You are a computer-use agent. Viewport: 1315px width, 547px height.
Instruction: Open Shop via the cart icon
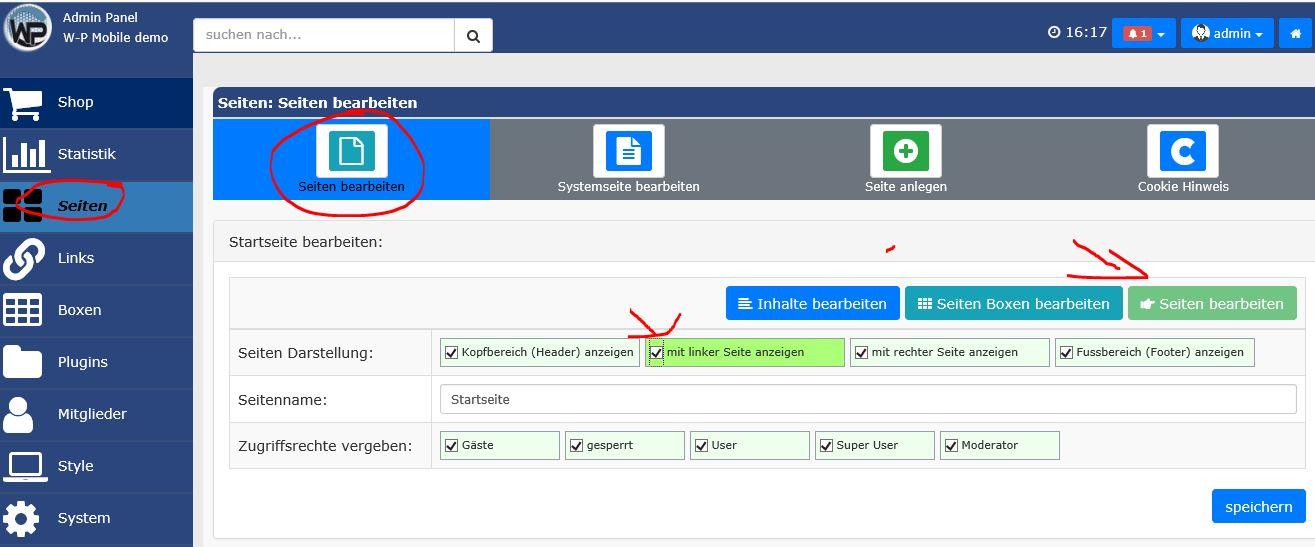23,102
